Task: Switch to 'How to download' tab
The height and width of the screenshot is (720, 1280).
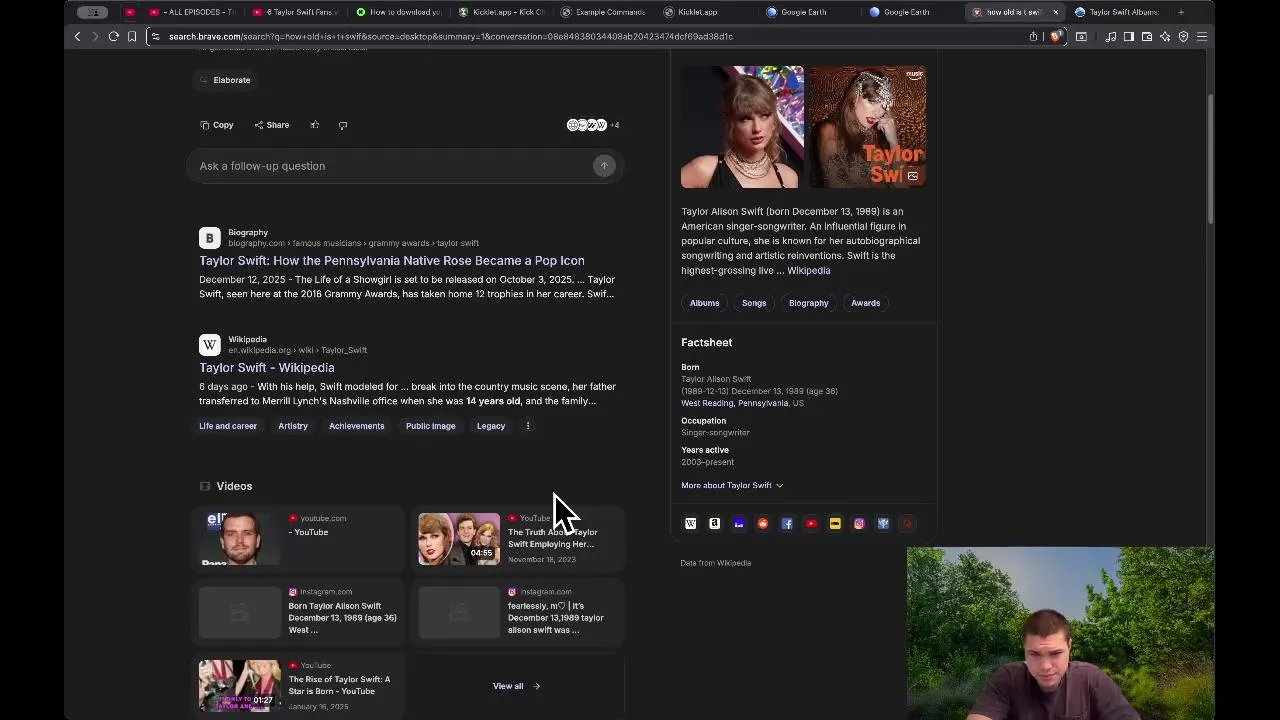Action: pyautogui.click(x=398, y=12)
